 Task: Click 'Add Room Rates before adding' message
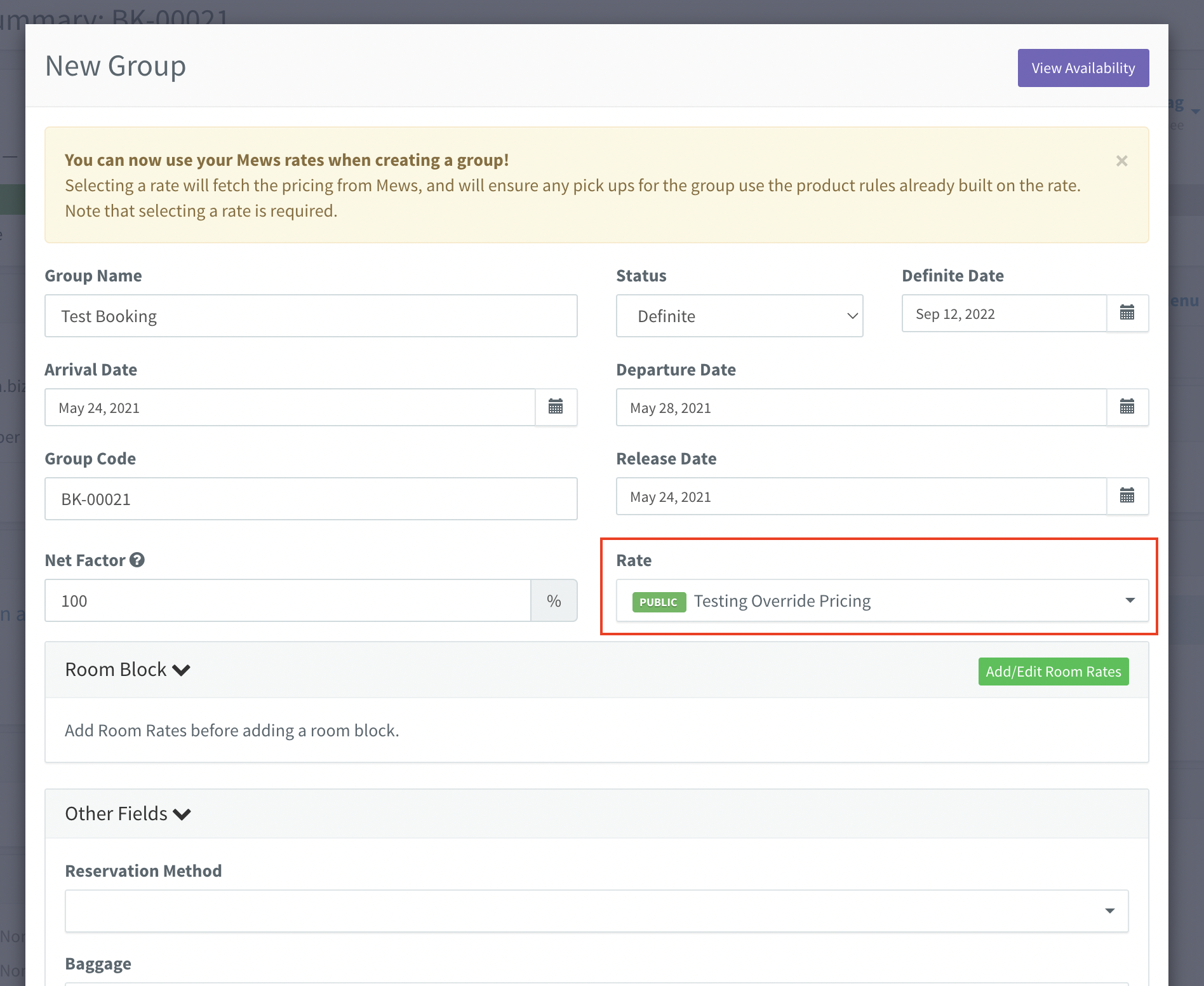[232, 731]
